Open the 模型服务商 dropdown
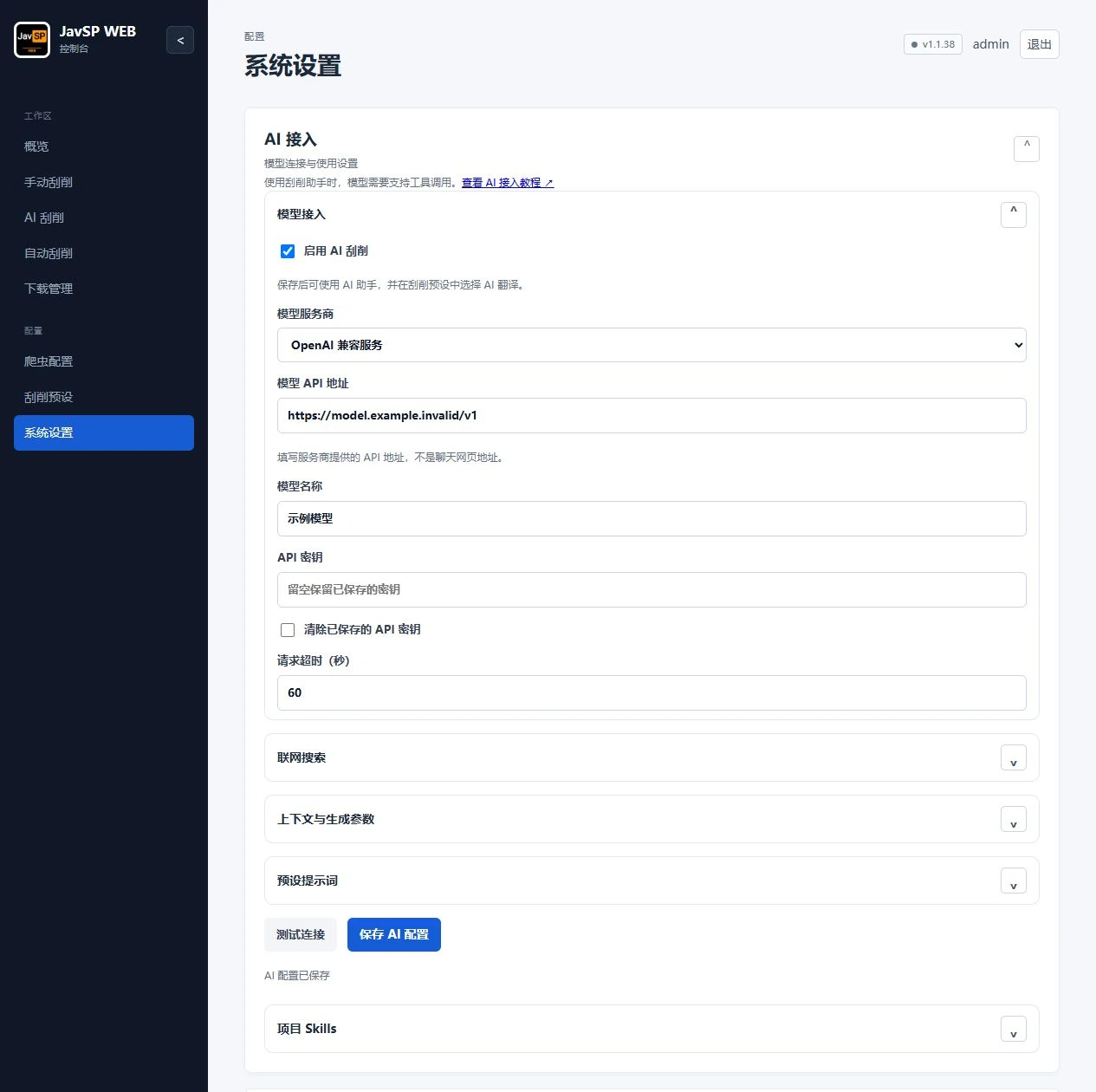1096x1092 pixels. 652,345
